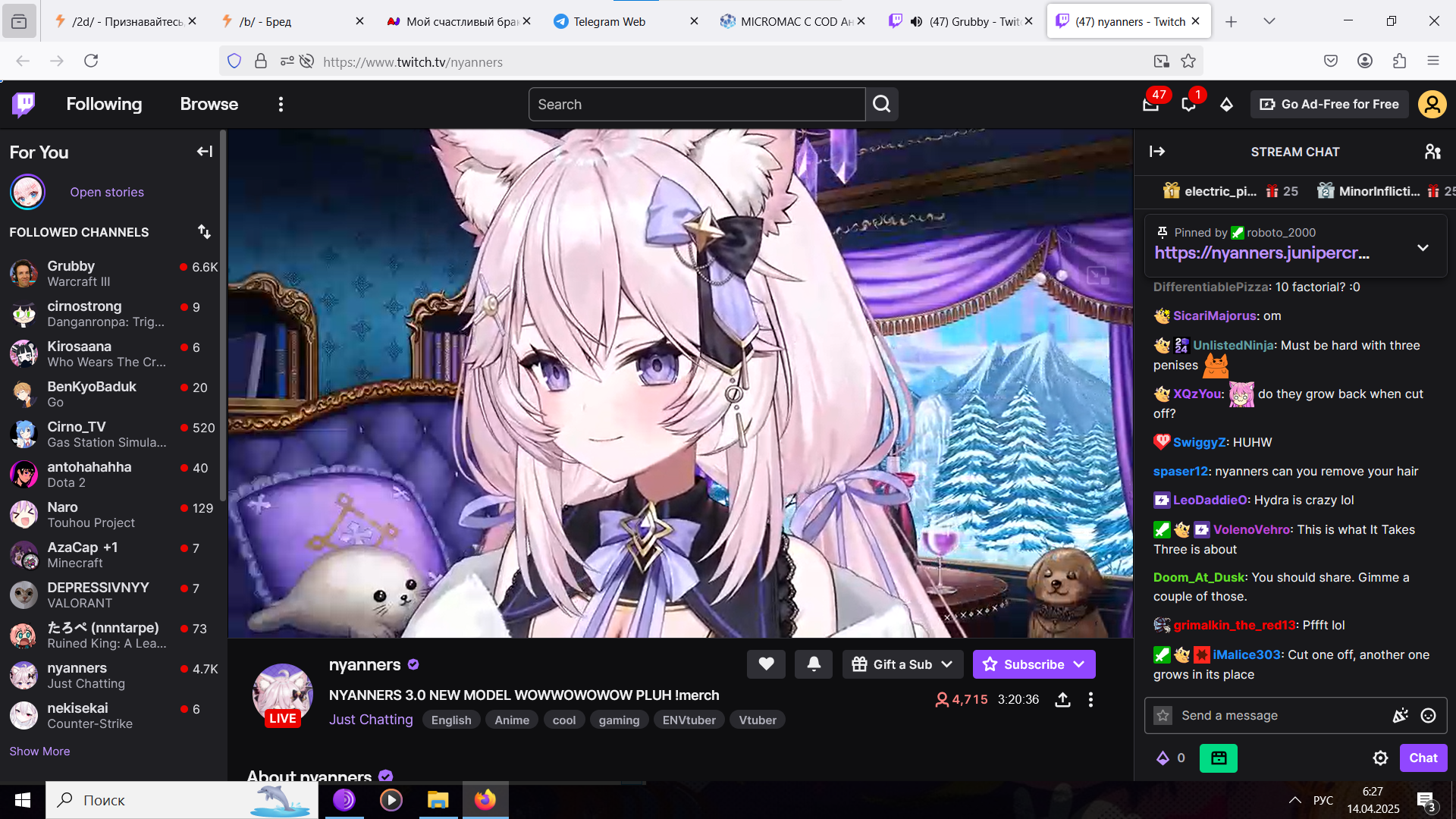This screenshot has width=1456, height=819.
Task: Toggle the notification bell for nyanners
Action: tap(814, 664)
